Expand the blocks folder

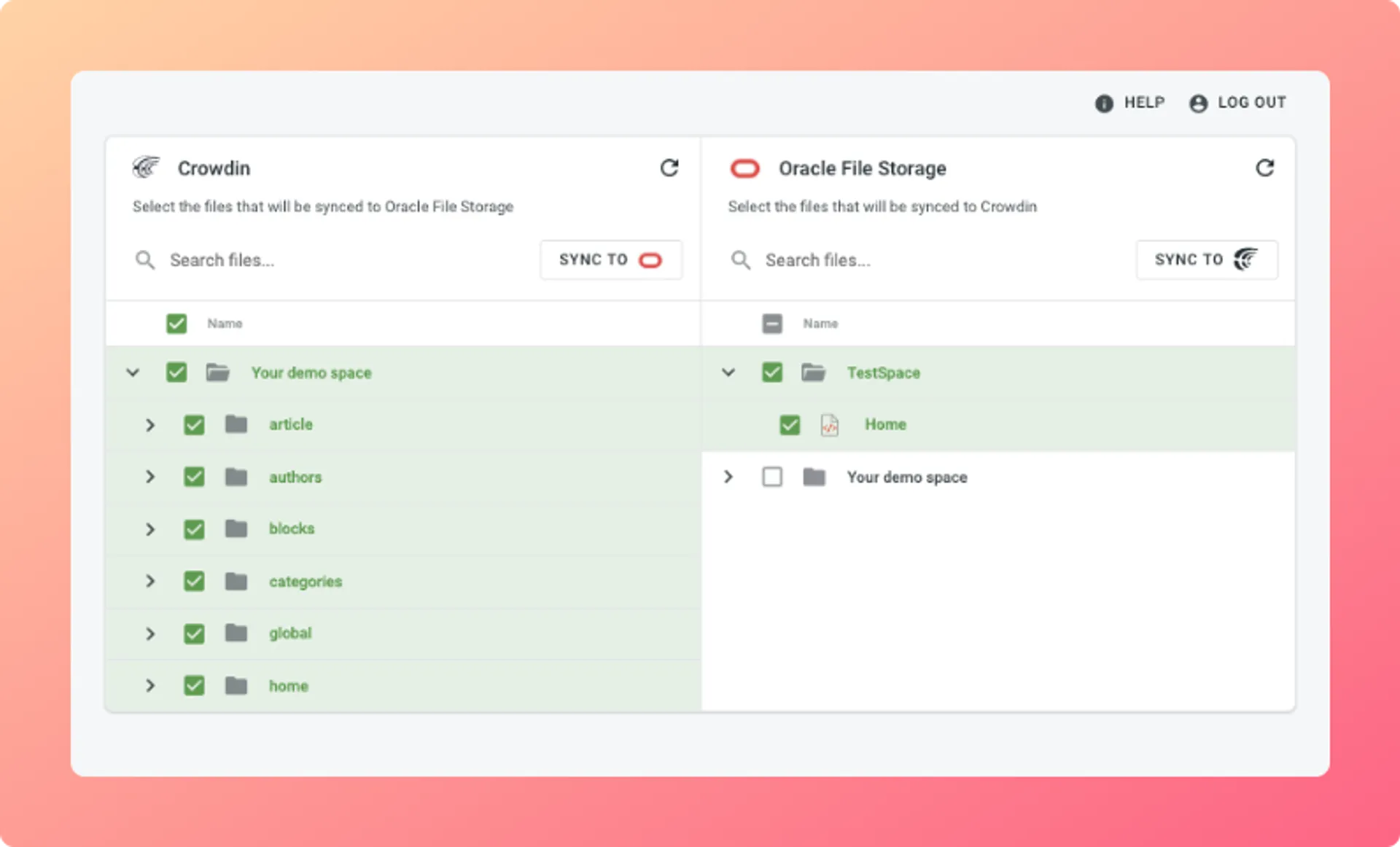pos(150,528)
